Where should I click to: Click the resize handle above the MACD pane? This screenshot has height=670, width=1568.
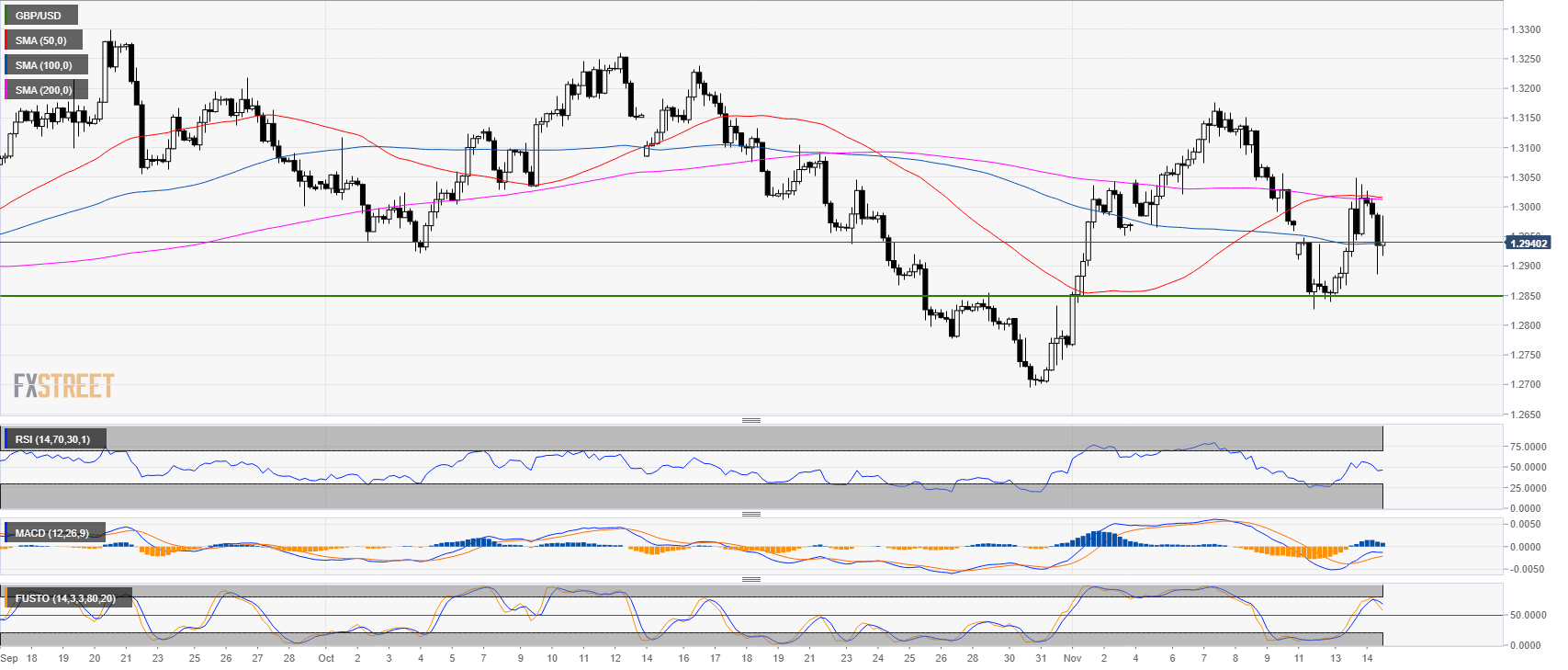[x=750, y=514]
